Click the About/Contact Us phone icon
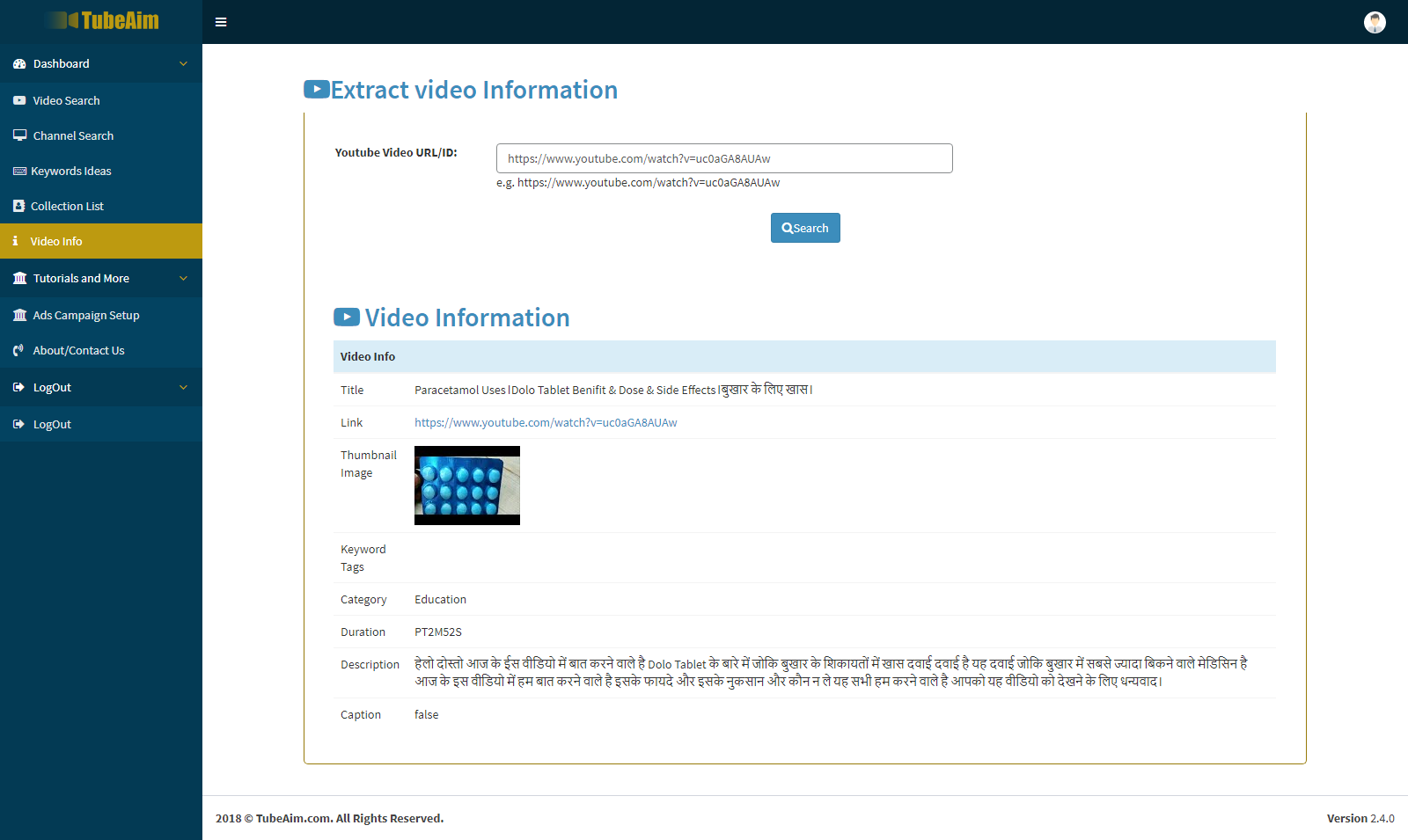 pyautogui.click(x=18, y=350)
